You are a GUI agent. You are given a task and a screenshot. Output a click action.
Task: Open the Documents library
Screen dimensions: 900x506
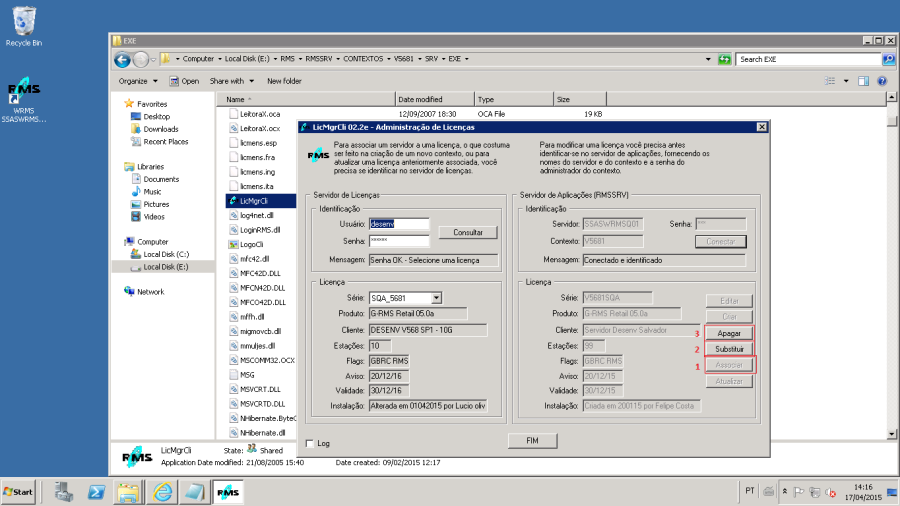pos(161,179)
